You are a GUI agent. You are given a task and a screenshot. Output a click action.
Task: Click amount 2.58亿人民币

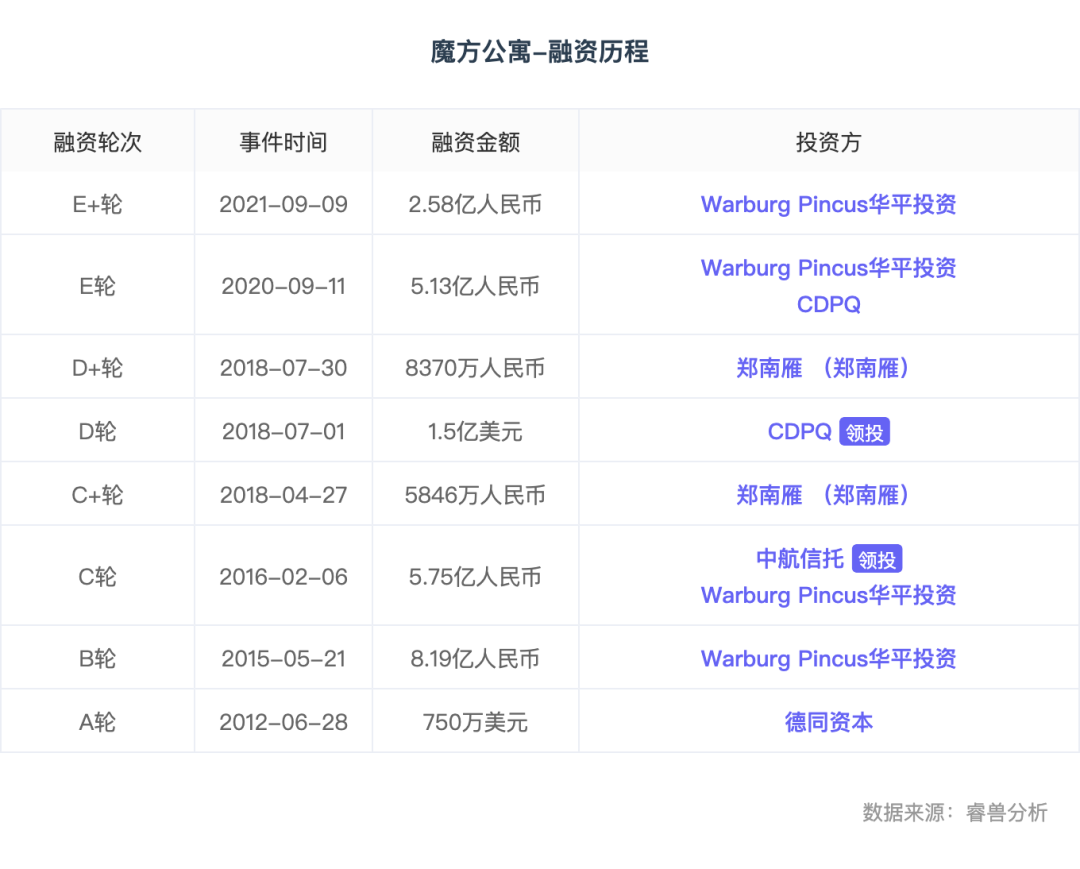click(x=475, y=205)
